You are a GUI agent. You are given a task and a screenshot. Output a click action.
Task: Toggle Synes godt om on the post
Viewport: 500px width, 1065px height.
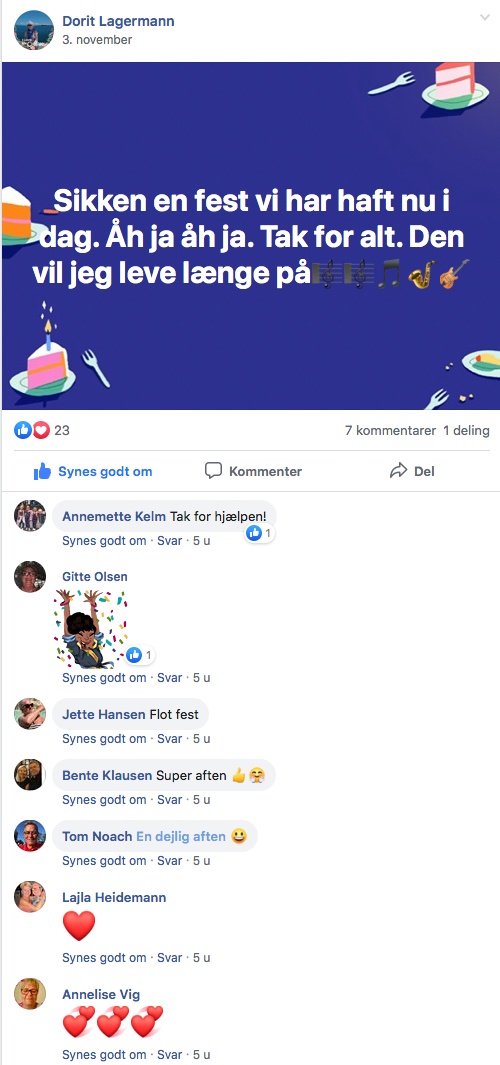pos(93,471)
